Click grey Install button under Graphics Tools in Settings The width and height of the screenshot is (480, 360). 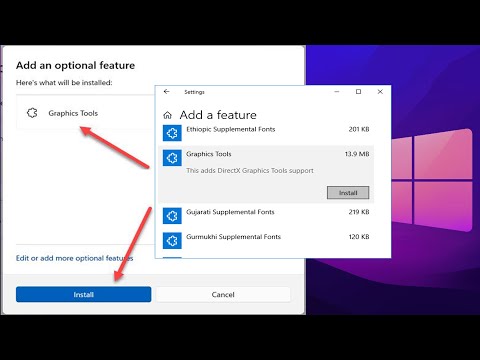348,193
